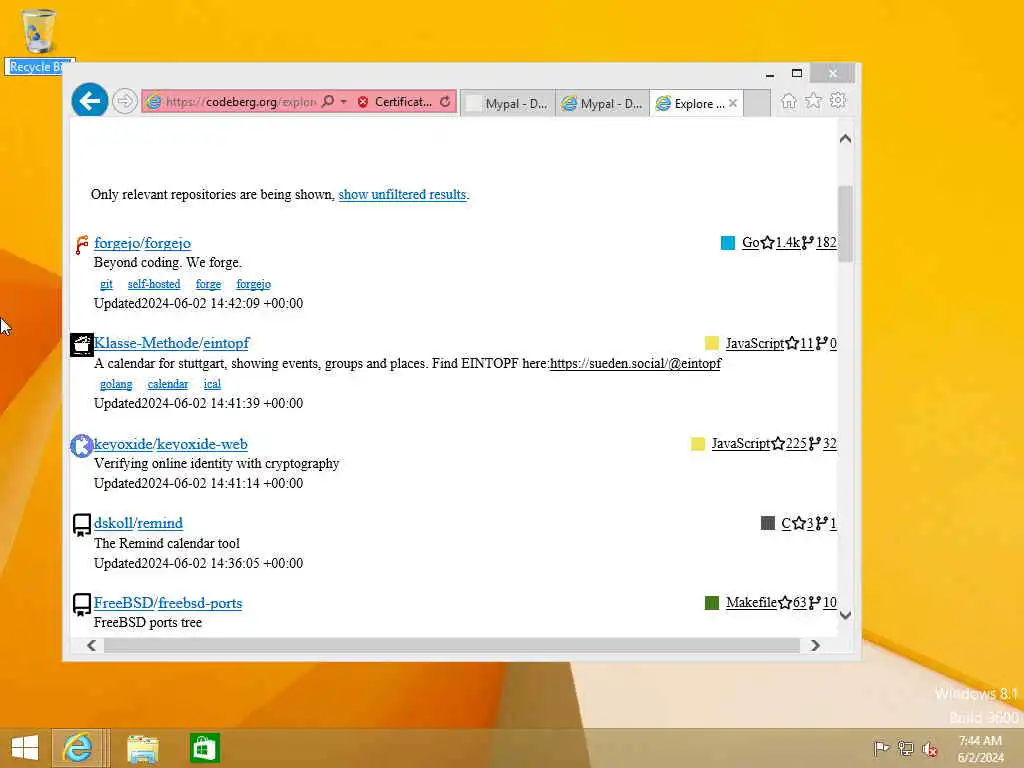Click the Makefile language link
Image resolution: width=1024 pixels, height=768 pixels.
point(751,603)
